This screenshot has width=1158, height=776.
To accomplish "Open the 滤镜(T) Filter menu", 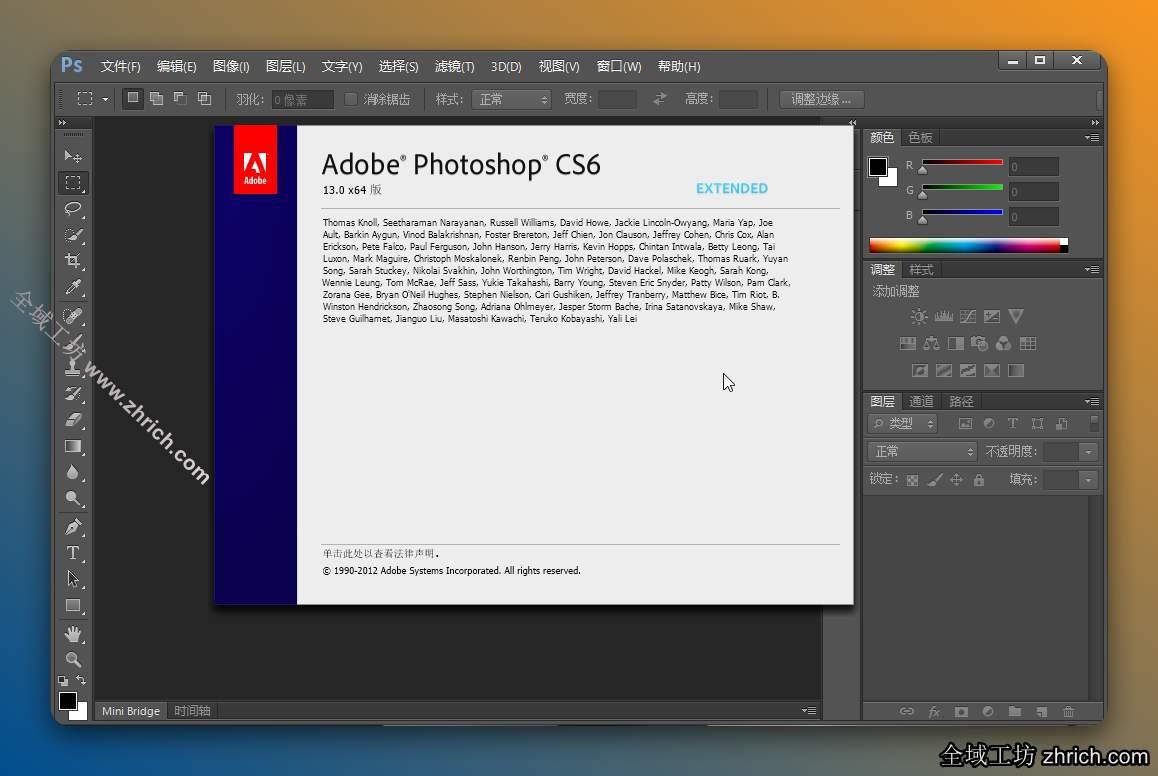I will (x=454, y=66).
